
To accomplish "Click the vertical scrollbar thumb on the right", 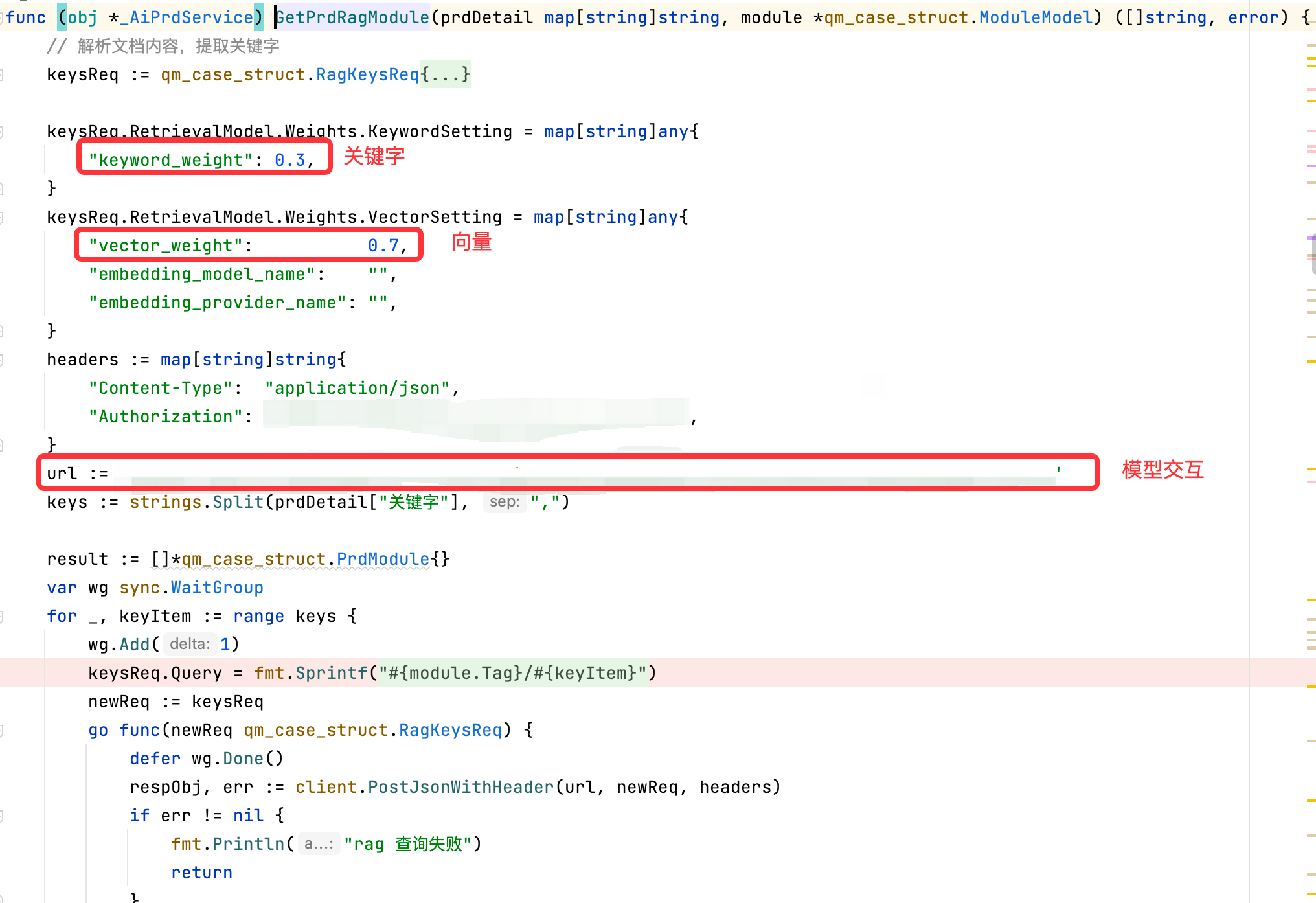I will 1312,255.
